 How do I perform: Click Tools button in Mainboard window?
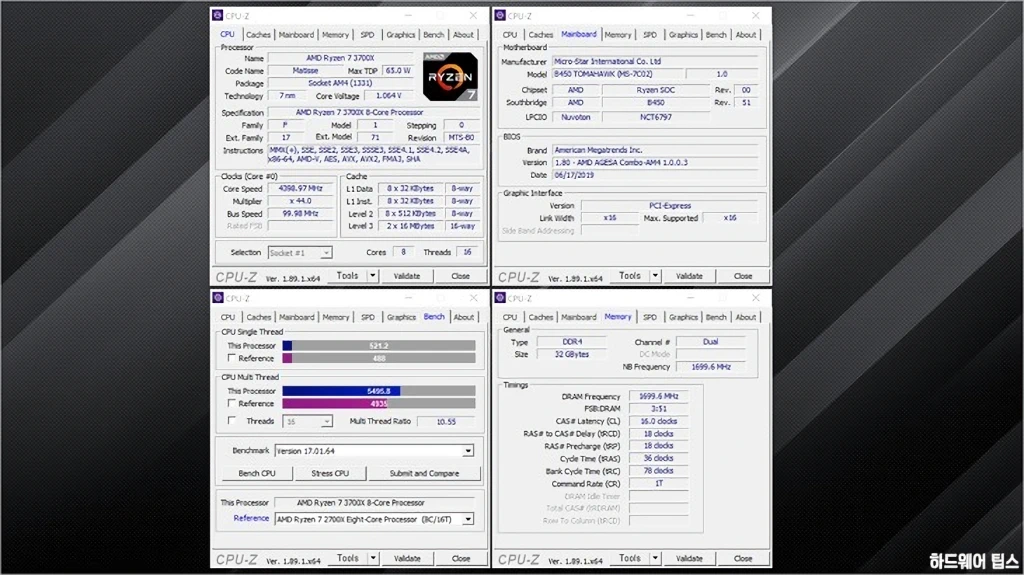(630, 276)
